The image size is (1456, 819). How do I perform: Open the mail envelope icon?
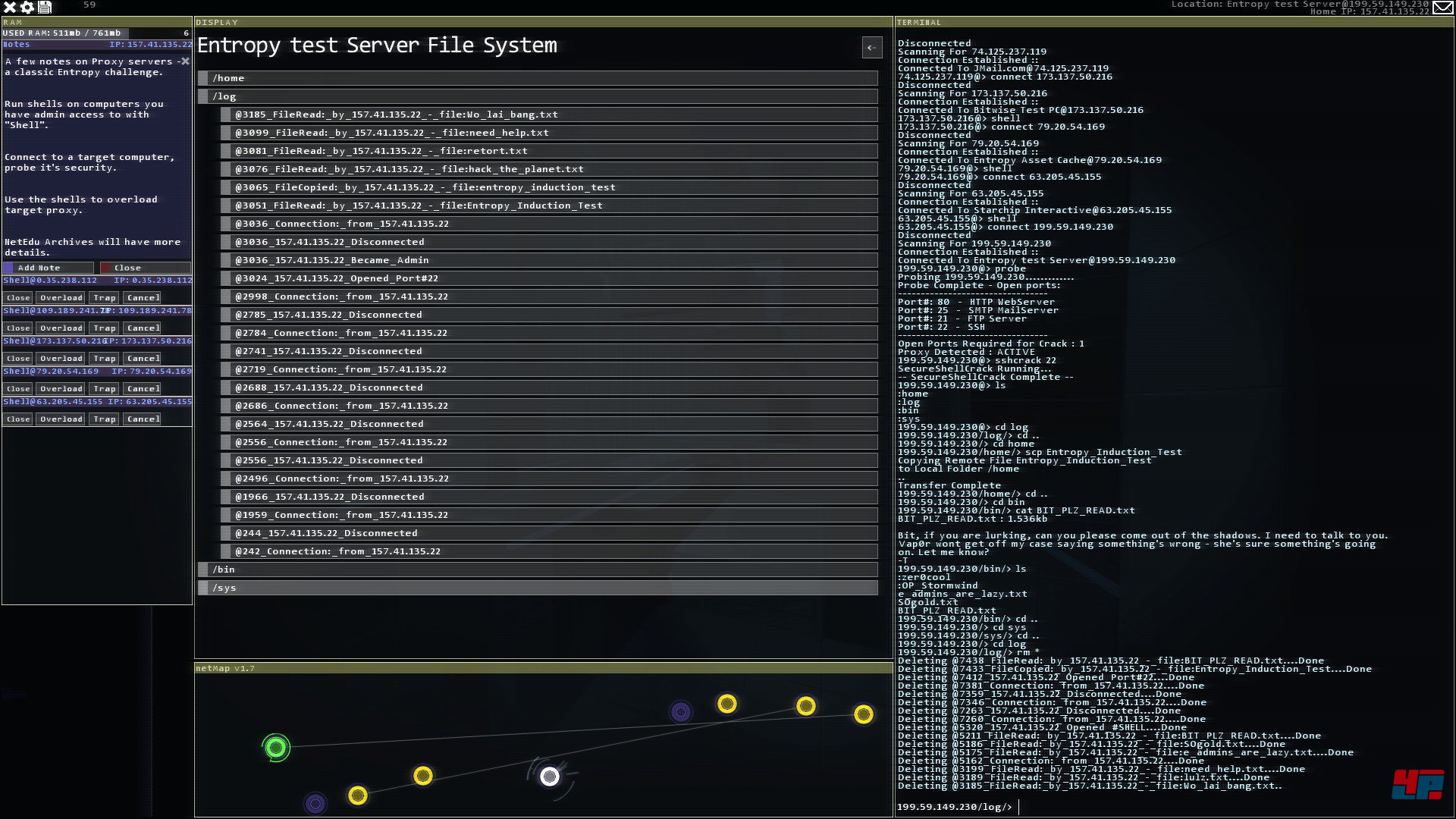click(x=1443, y=8)
